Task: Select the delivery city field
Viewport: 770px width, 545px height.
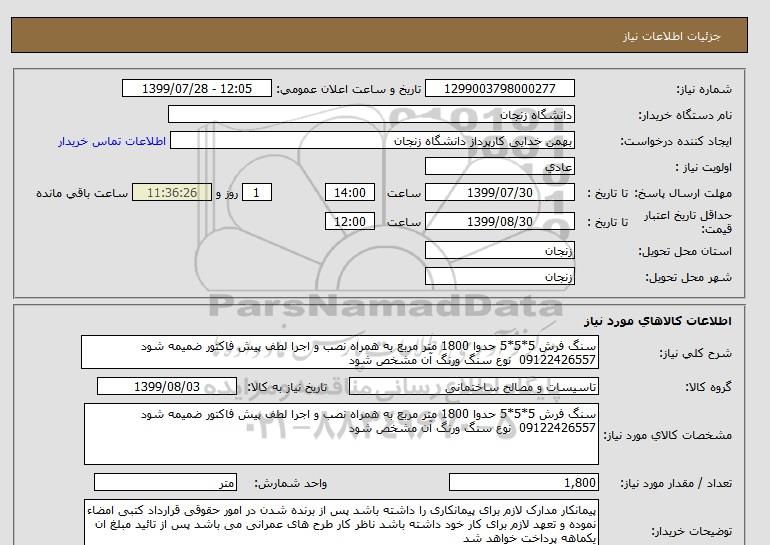Action: click(499, 276)
